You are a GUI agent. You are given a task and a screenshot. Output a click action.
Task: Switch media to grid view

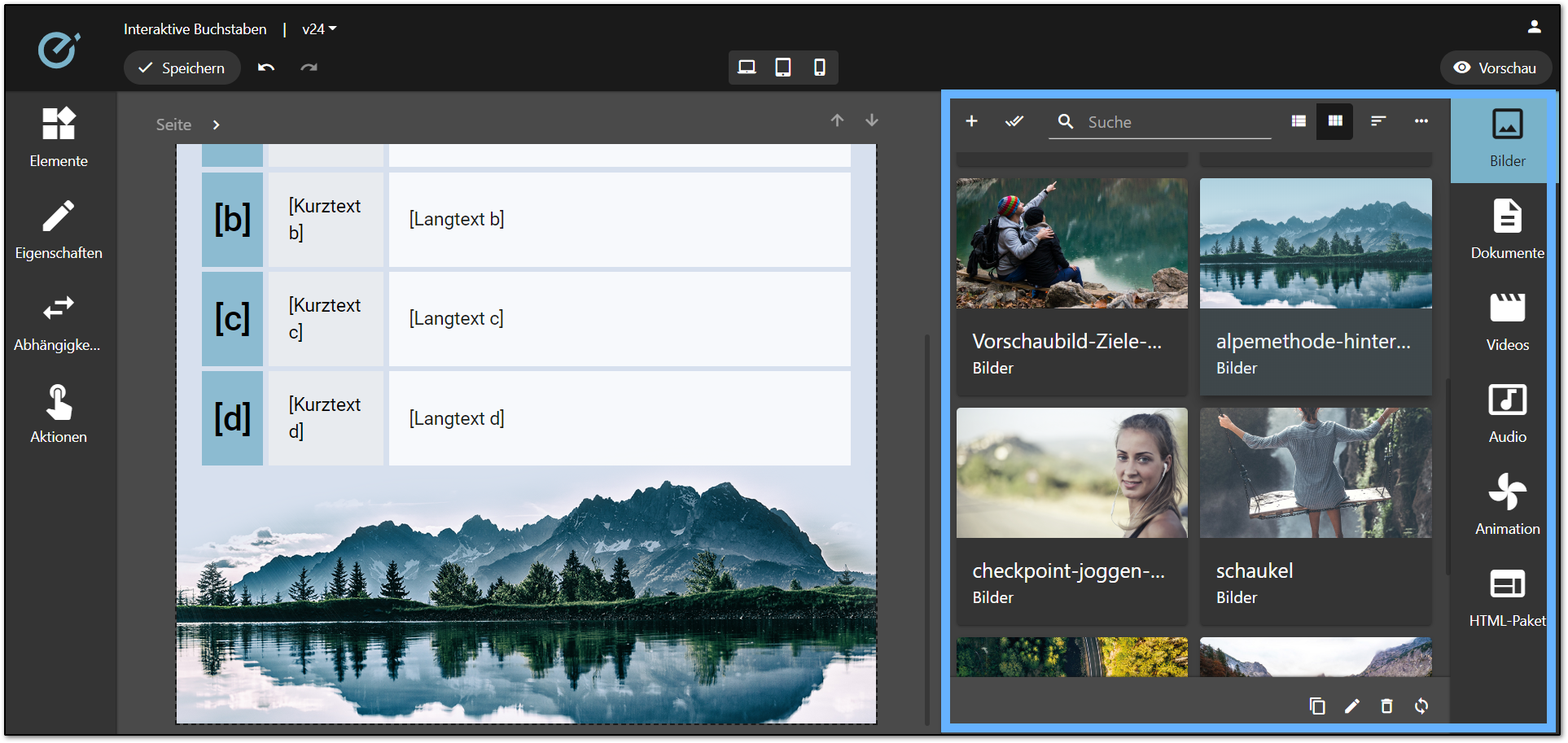pos(1335,121)
